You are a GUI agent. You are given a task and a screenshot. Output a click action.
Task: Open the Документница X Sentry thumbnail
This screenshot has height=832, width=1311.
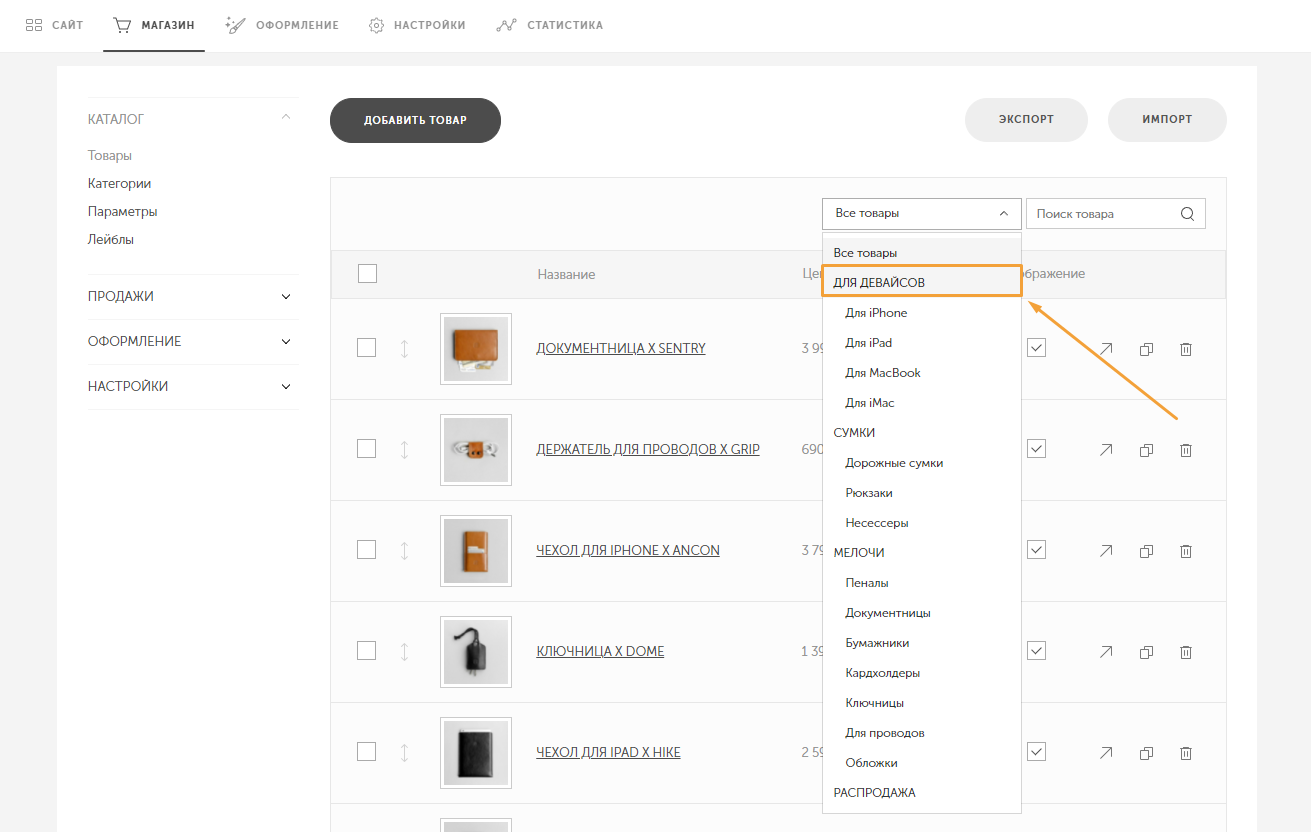point(476,349)
